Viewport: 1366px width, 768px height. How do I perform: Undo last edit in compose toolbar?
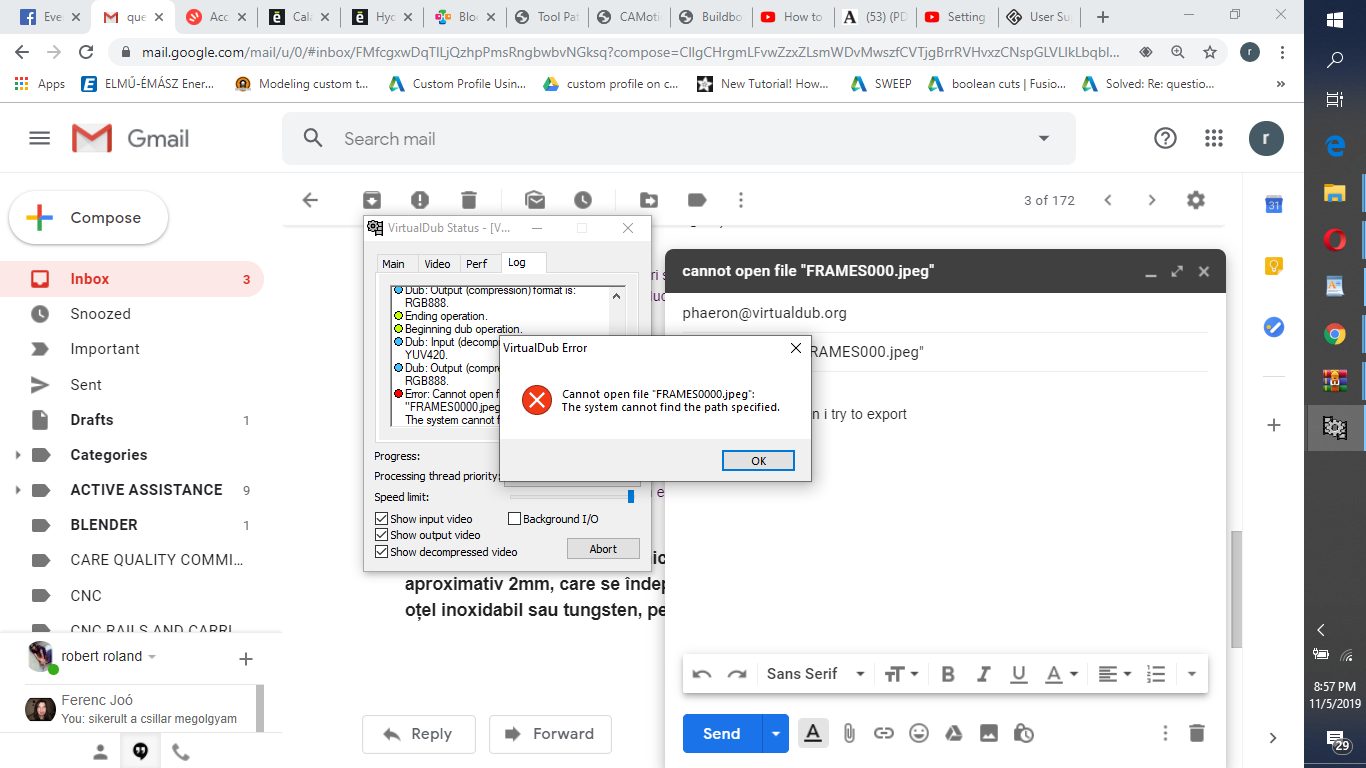(x=702, y=674)
